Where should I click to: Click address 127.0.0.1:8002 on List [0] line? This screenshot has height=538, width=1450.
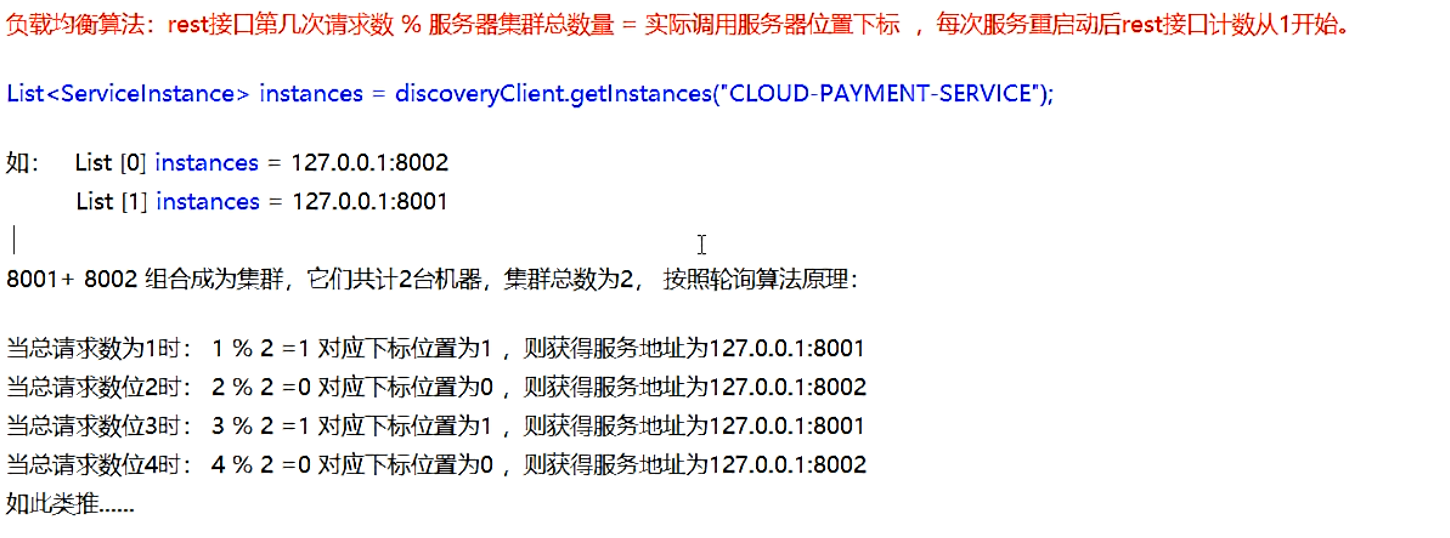[x=370, y=163]
